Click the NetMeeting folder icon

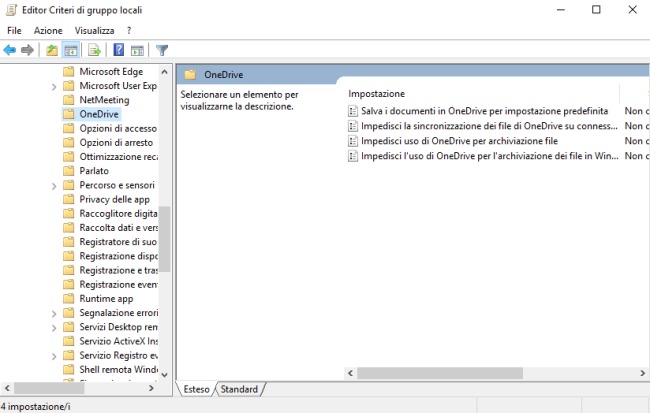pyautogui.click(x=68, y=100)
